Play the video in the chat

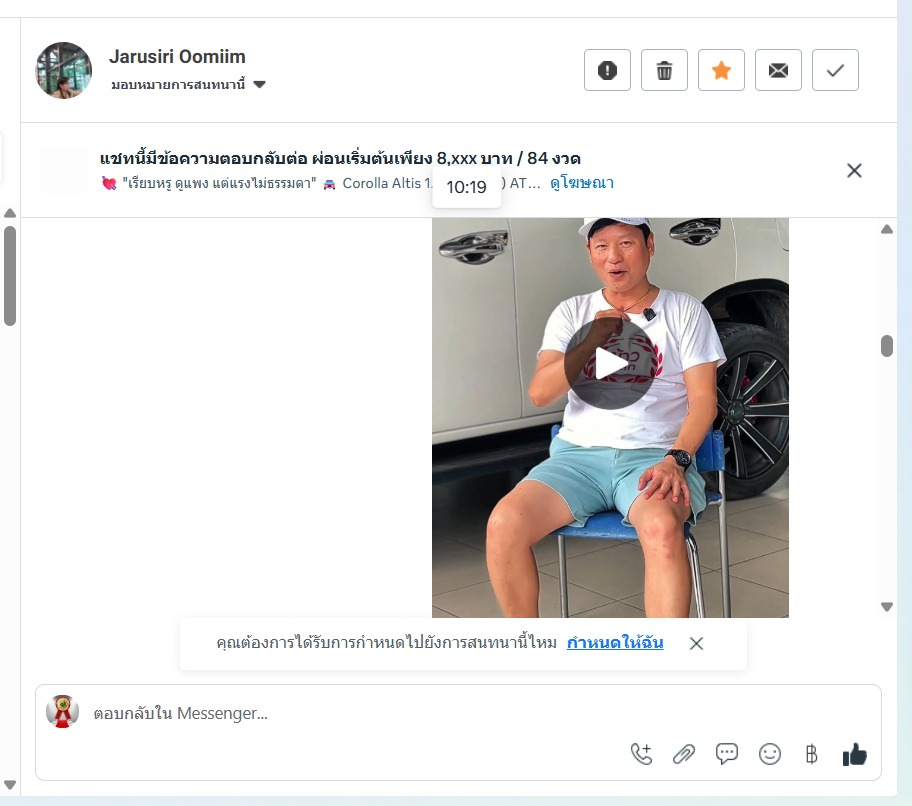click(x=610, y=364)
